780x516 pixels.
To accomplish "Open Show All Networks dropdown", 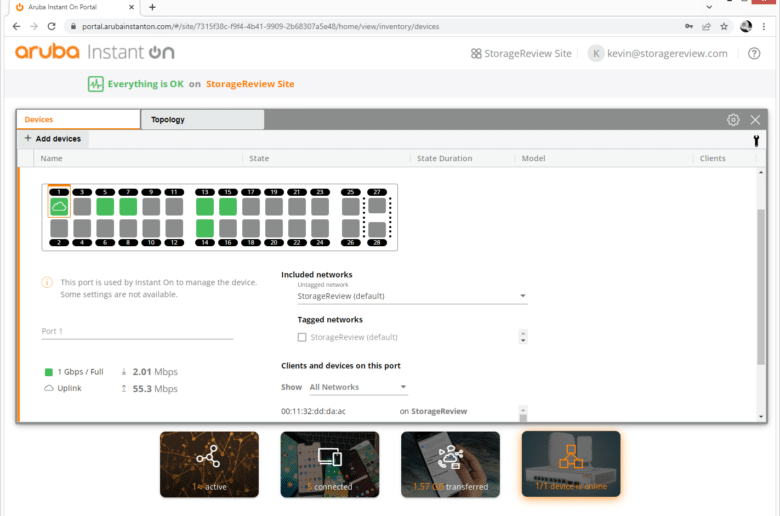I will (x=358, y=387).
